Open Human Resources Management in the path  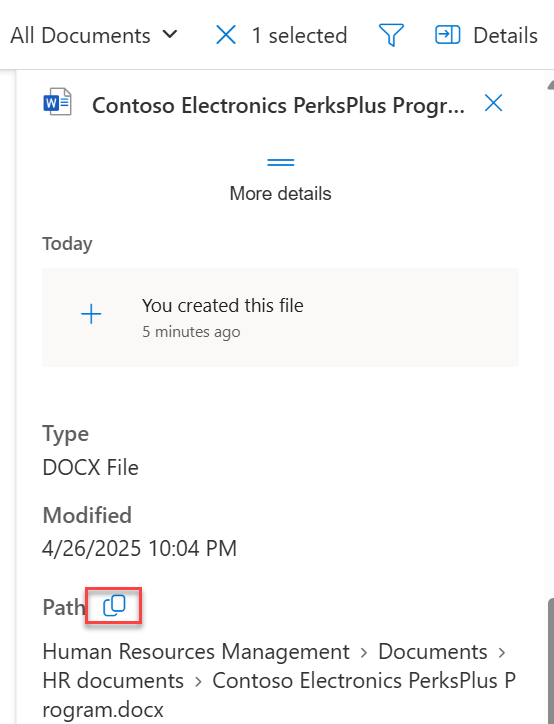coord(196,652)
